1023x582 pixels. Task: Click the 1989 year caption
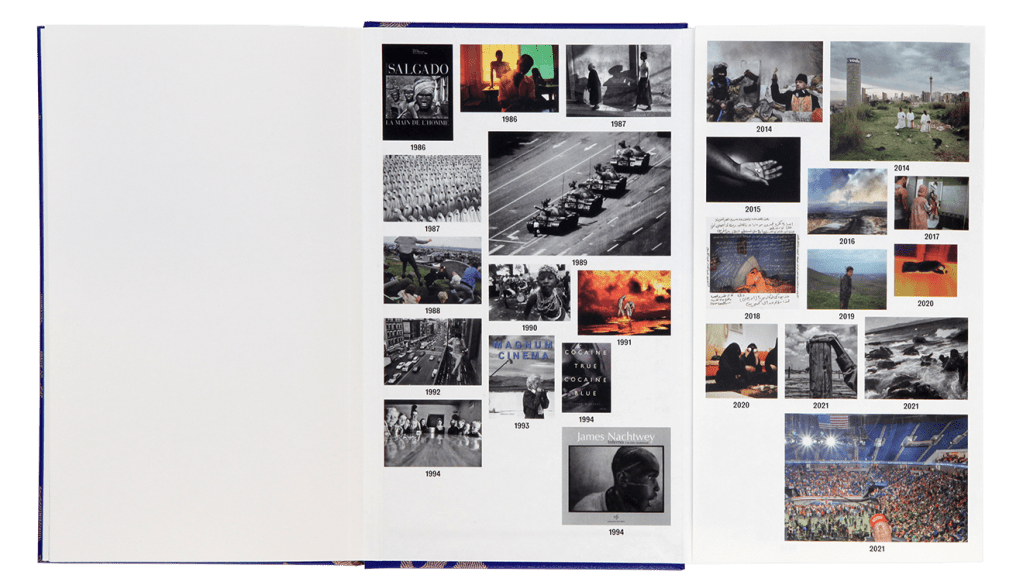tap(579, 263)
